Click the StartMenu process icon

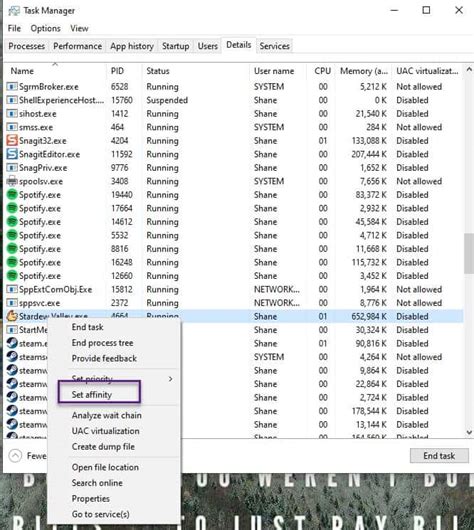tap(12, 330)
